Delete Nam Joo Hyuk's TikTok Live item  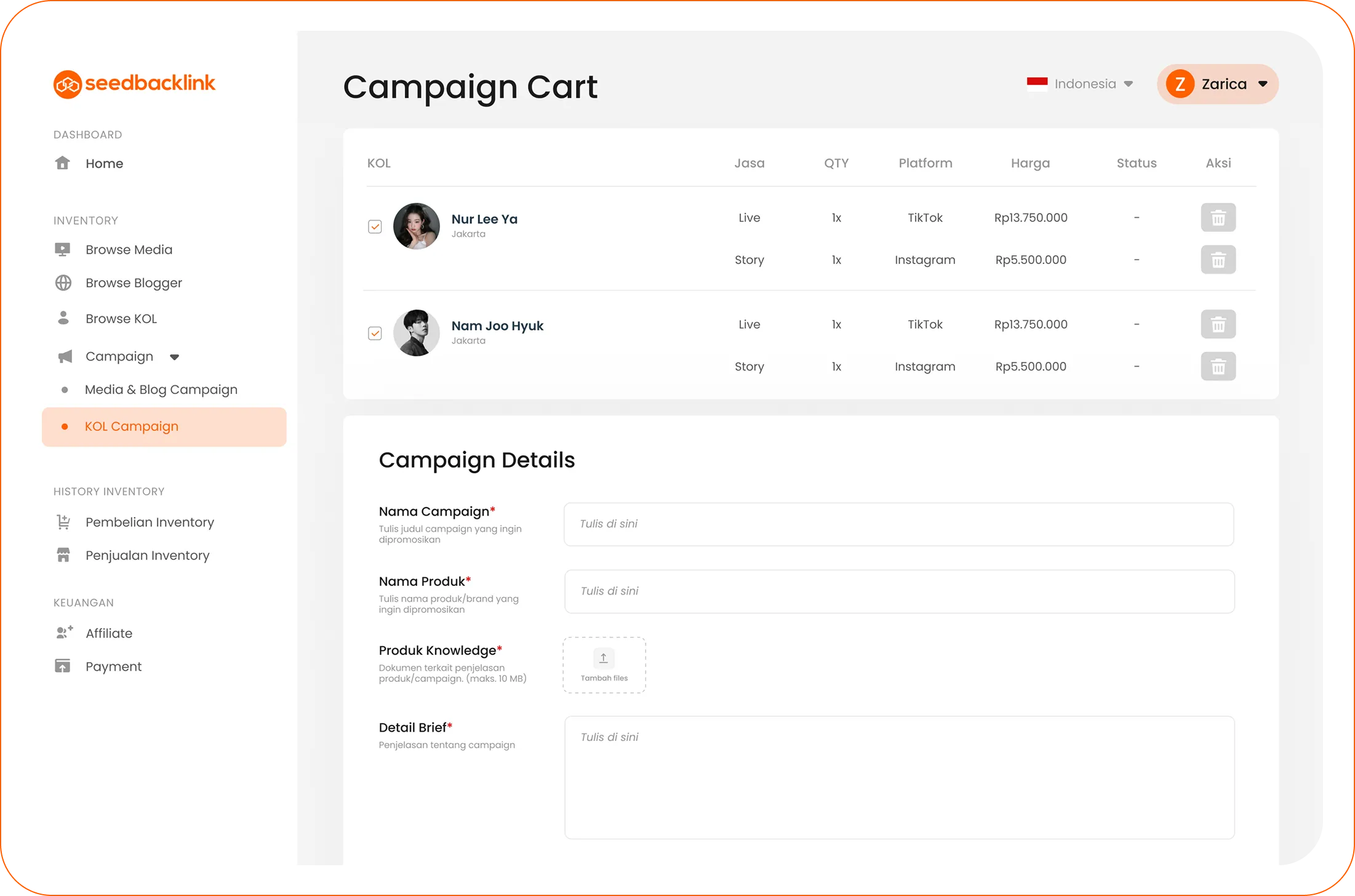[1218, 324]
